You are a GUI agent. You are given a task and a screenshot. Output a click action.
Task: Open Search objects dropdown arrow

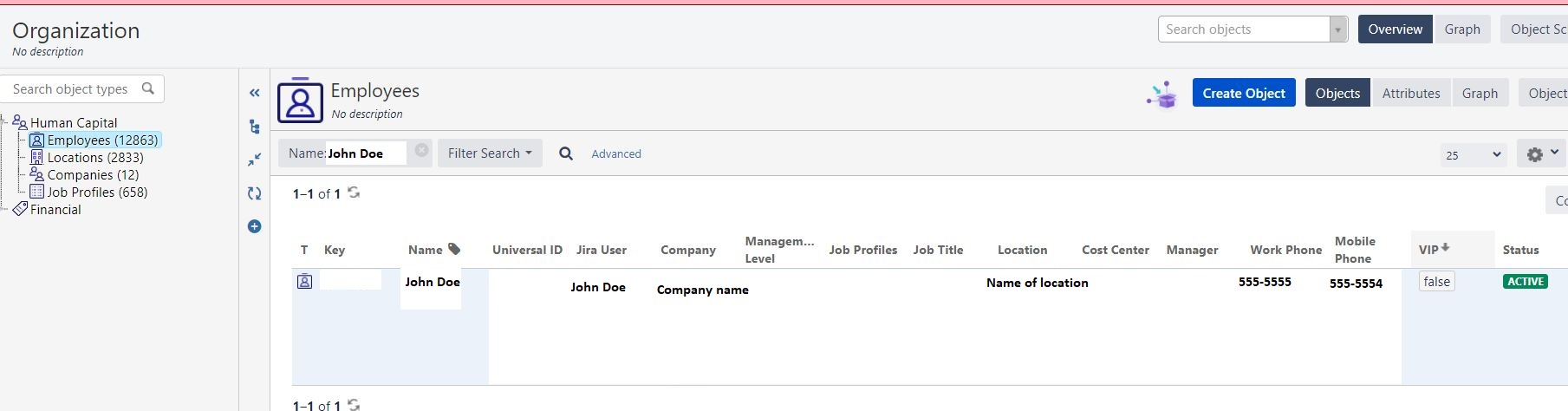coord(1338,29)
